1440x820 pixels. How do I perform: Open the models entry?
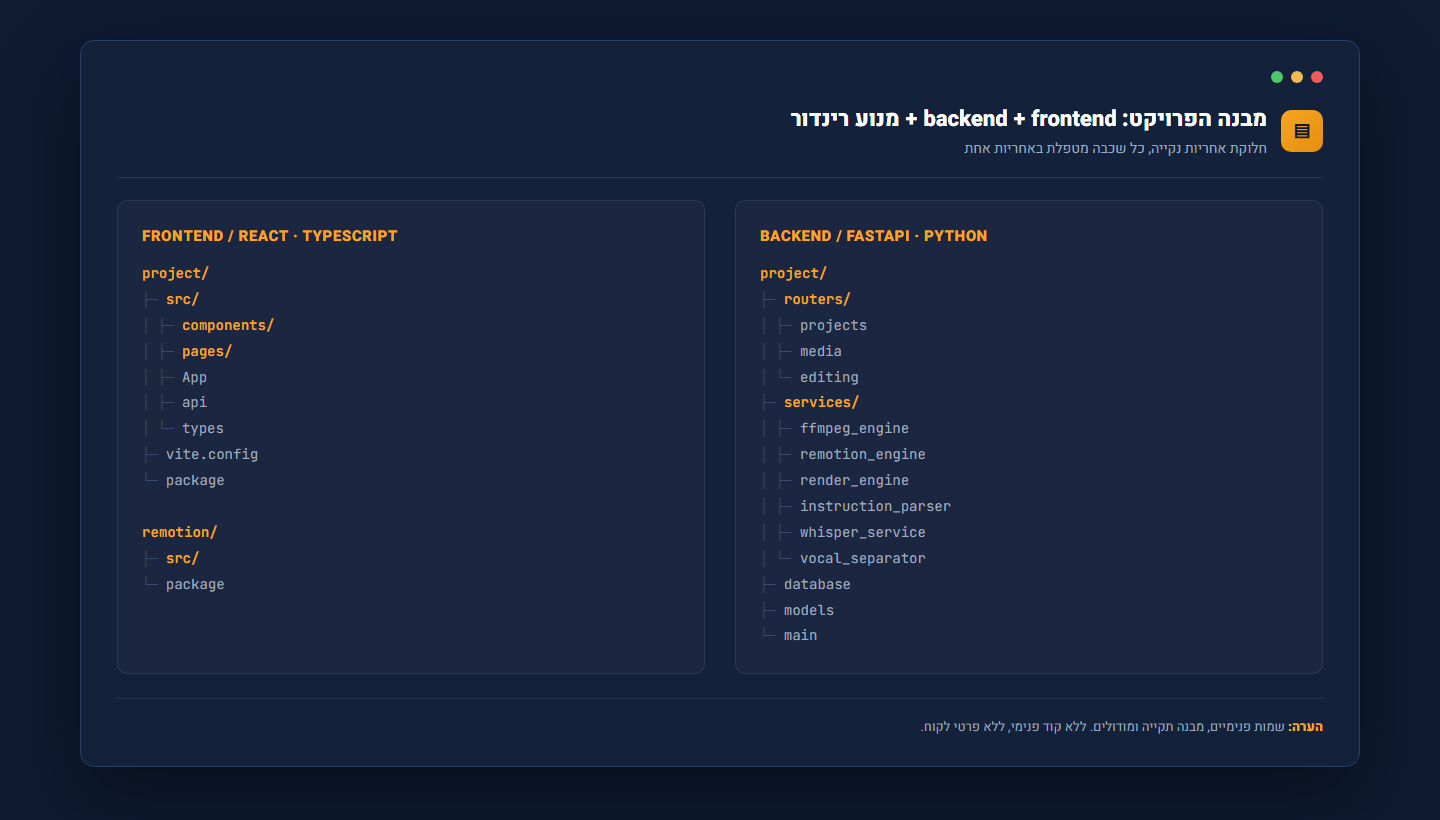[x=809, y=610]
